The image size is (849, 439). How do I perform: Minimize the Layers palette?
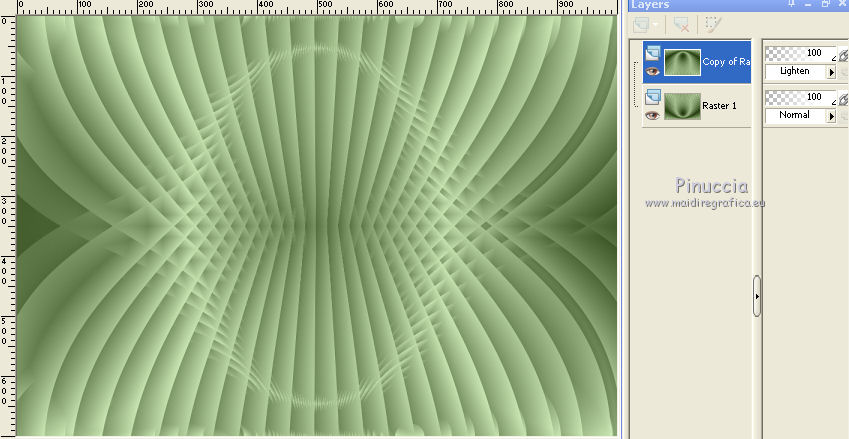pyautogui.click(x=808, y=4)
